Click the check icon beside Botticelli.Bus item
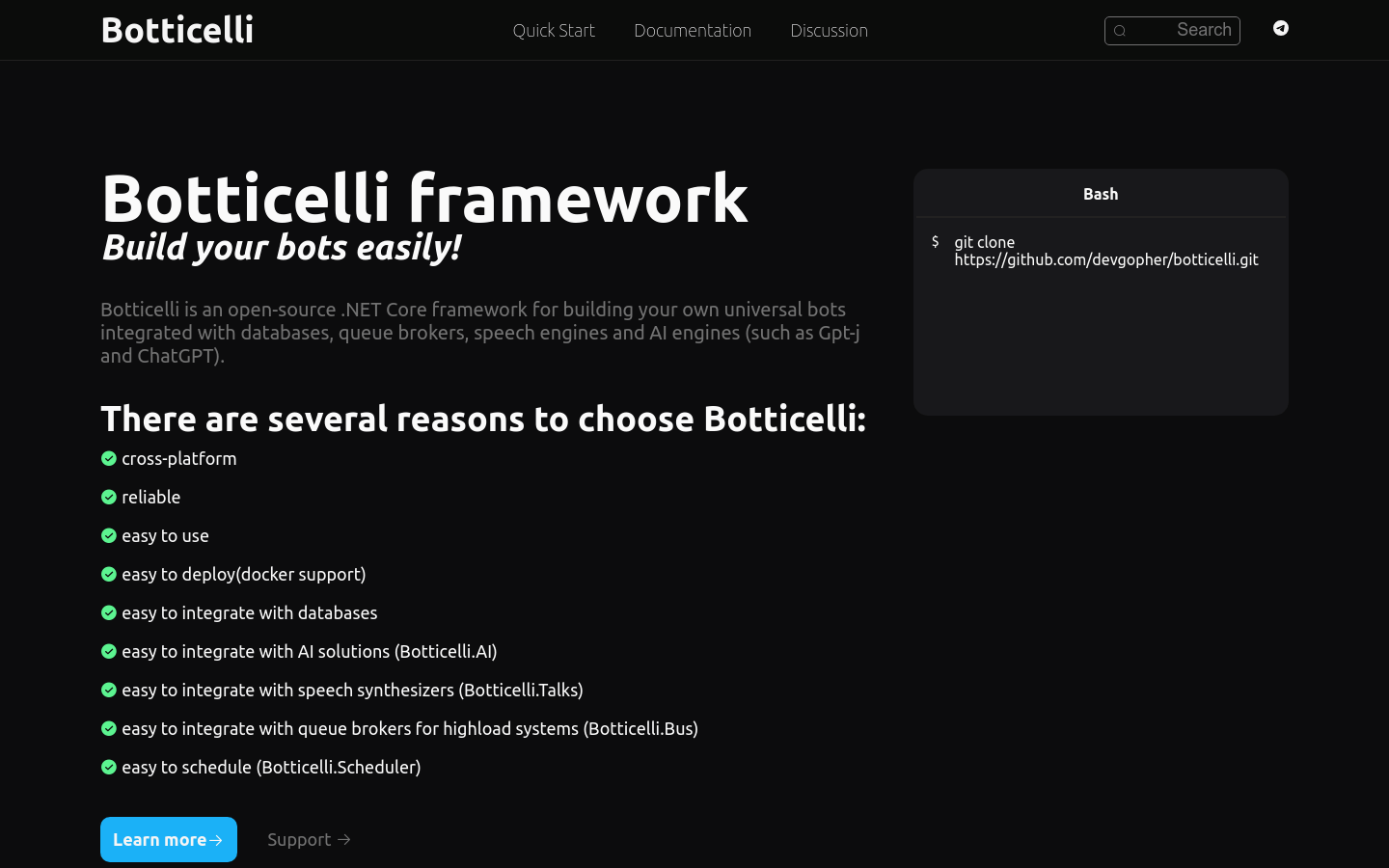The width and height of the screenshot is (1389, 868). point(109,728)
